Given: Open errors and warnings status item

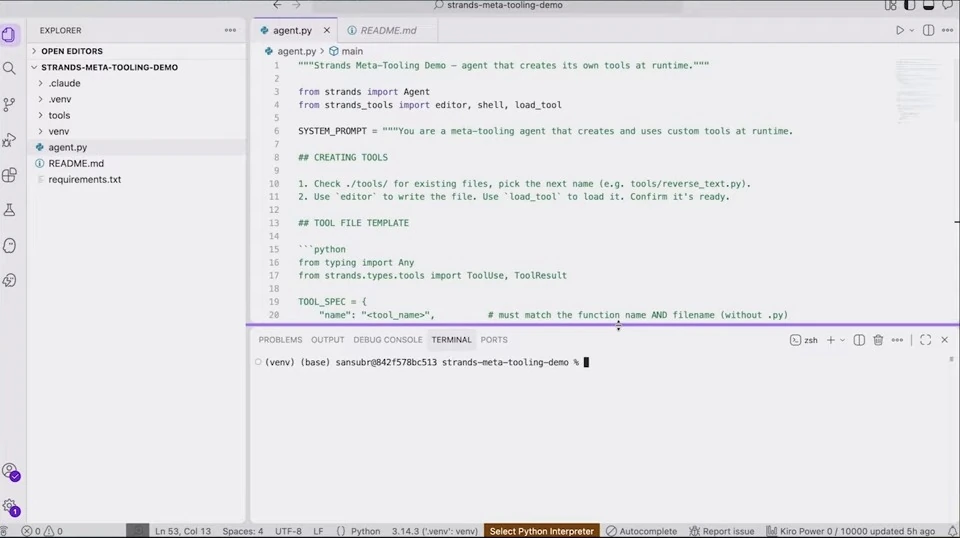Looking at the screenshot, I should coord(42,531).
